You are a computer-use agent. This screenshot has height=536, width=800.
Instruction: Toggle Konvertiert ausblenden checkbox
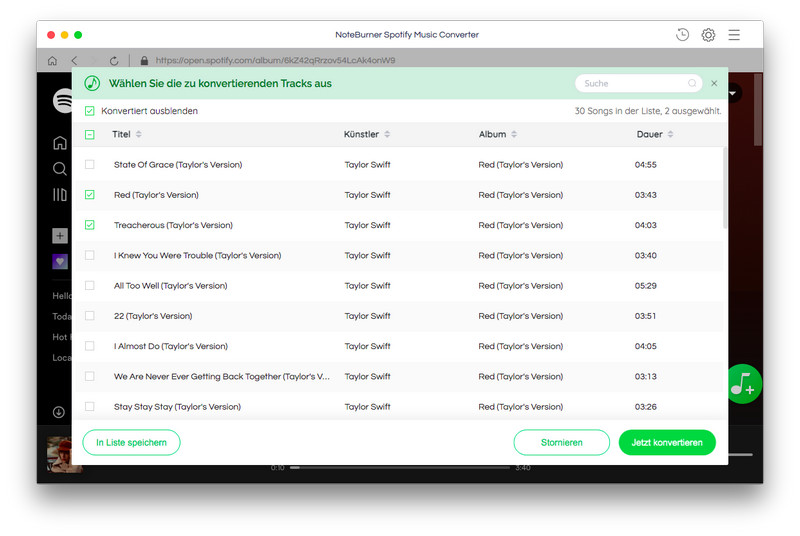90,111
